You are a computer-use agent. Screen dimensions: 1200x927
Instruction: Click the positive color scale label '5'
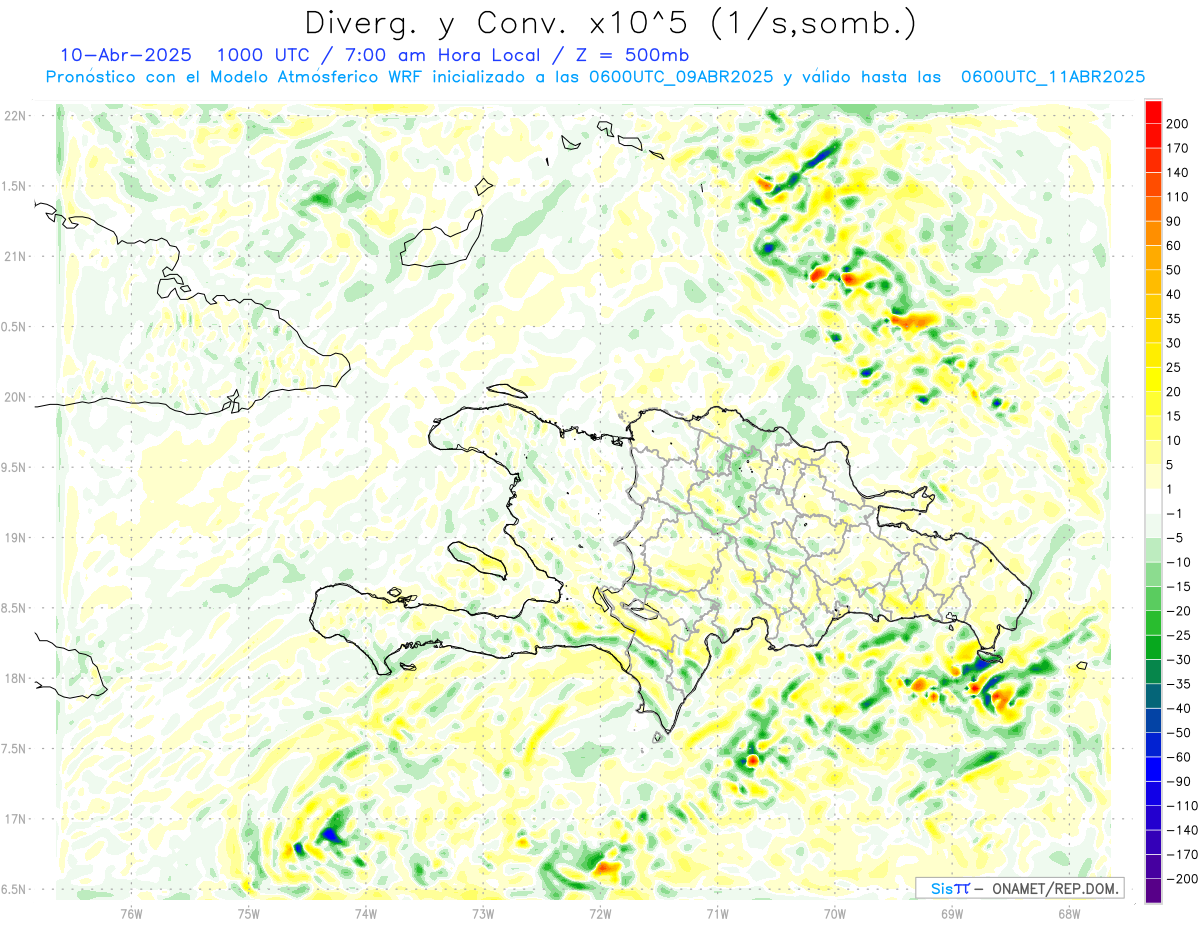[x=1171, y=465]
